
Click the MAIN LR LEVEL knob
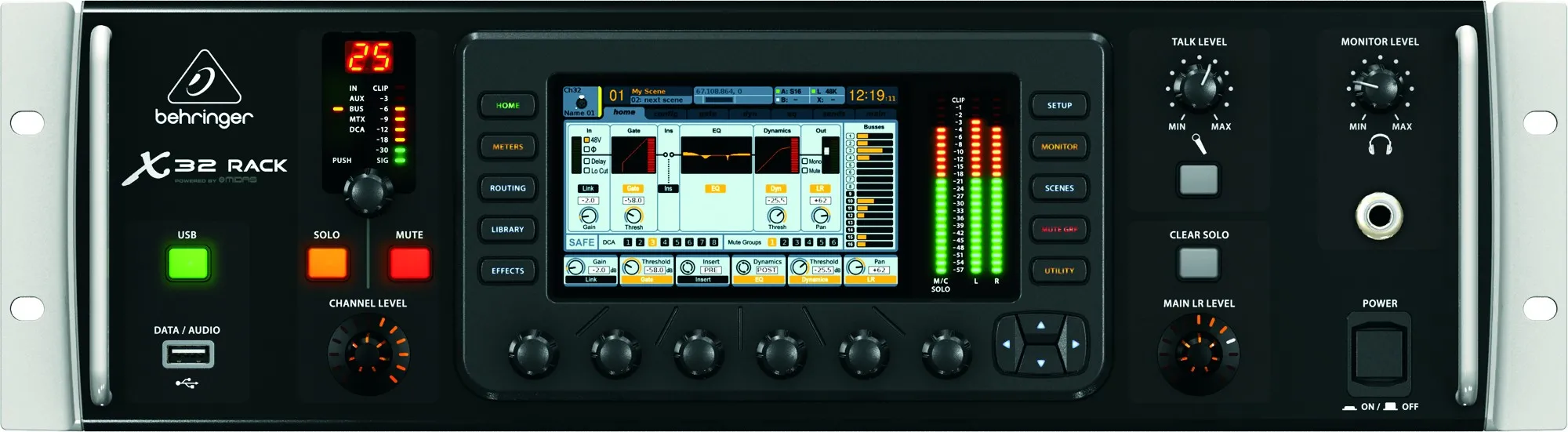(x=1198, y=353)
